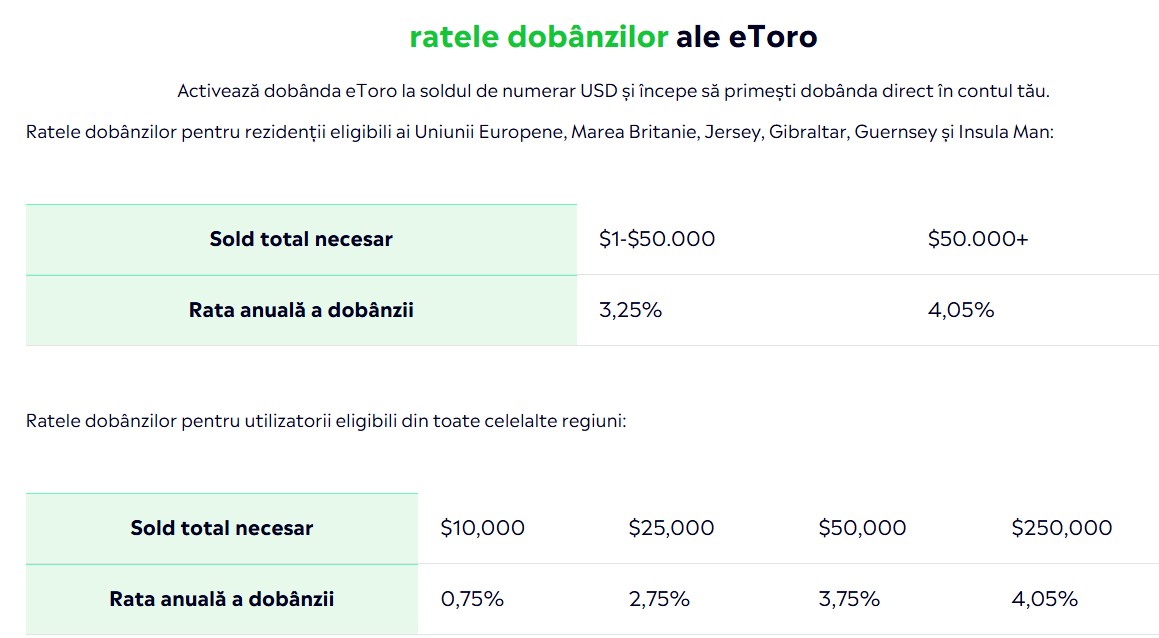
Task: Click the "0,75%" interest rate cell
Action: 472,599
